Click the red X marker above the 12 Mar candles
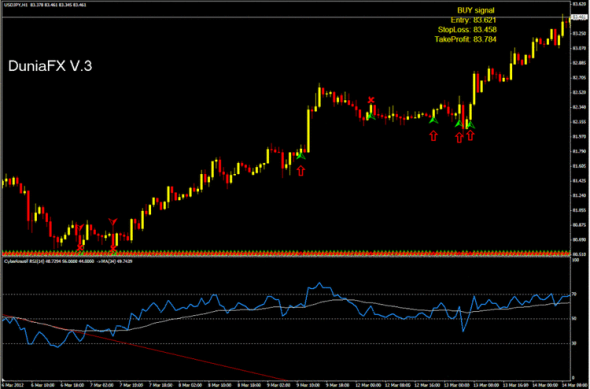 (x=371, y=100)
